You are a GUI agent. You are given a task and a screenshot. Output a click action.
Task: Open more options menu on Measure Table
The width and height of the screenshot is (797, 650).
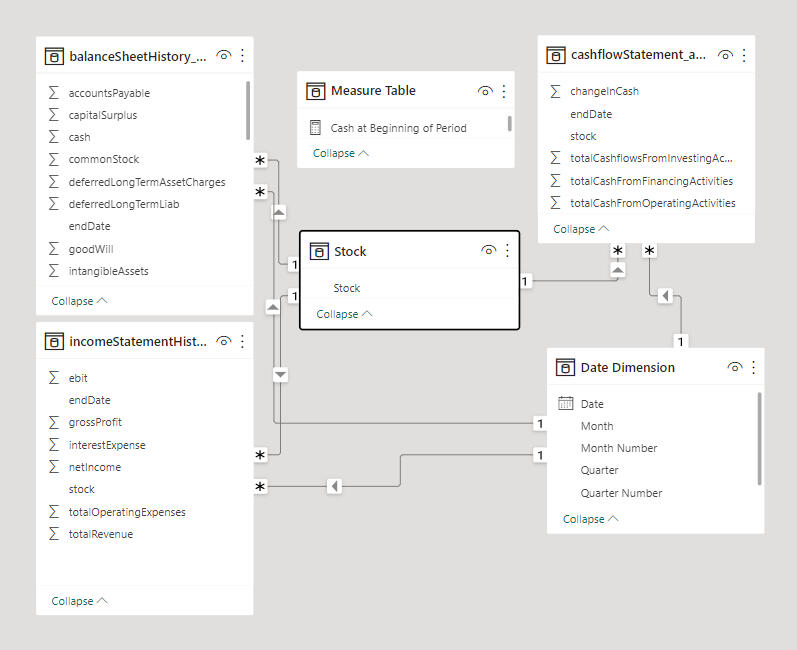504,91
